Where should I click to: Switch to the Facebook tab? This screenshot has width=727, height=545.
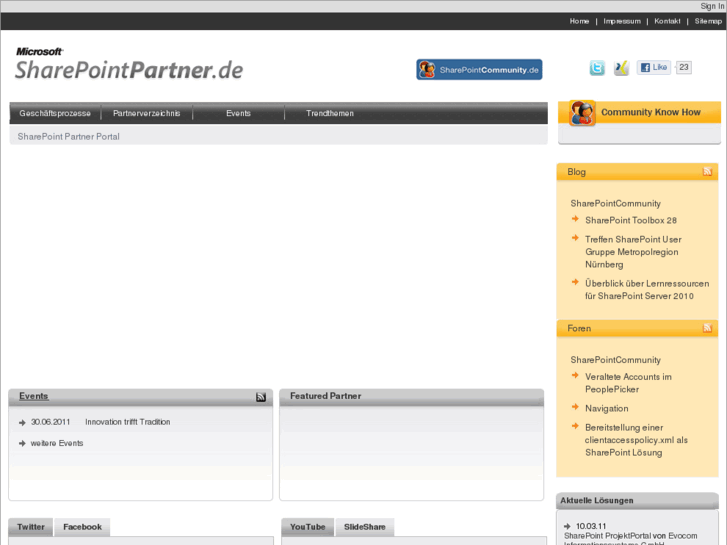point(82,527)
